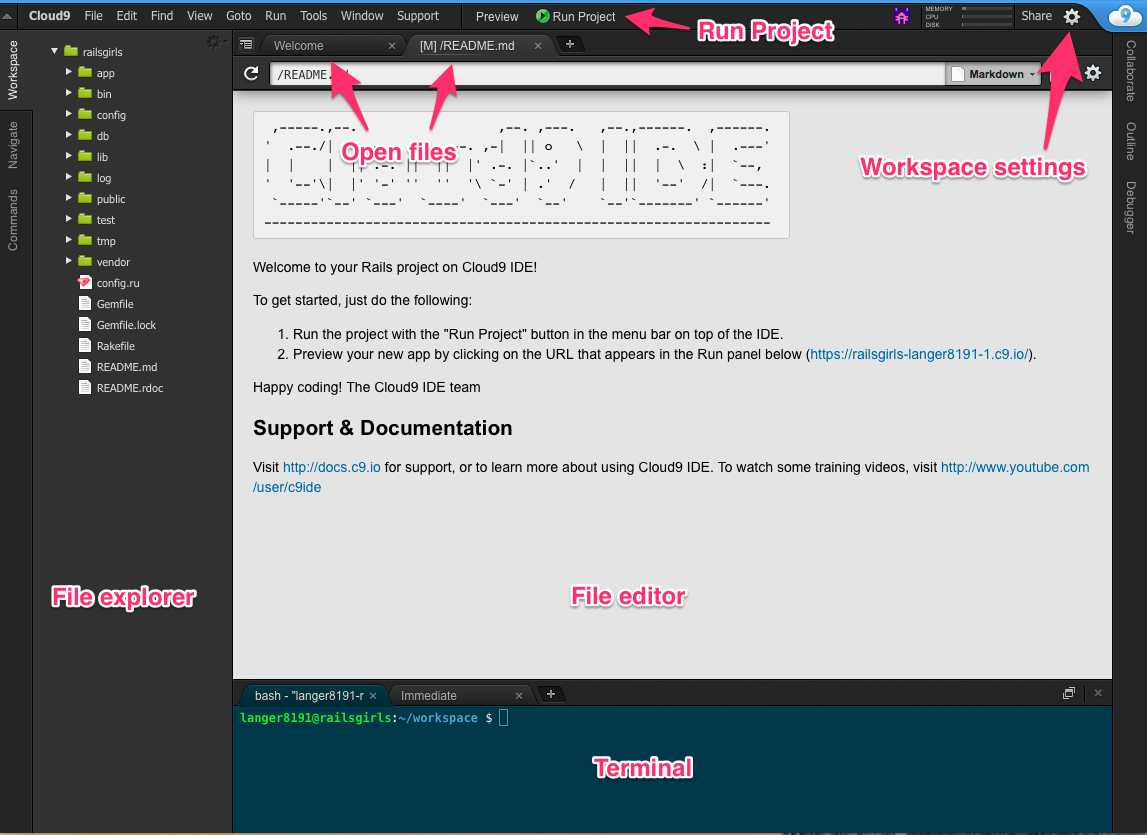
Task: Close the Welcome tab
Action: [392, 46]
